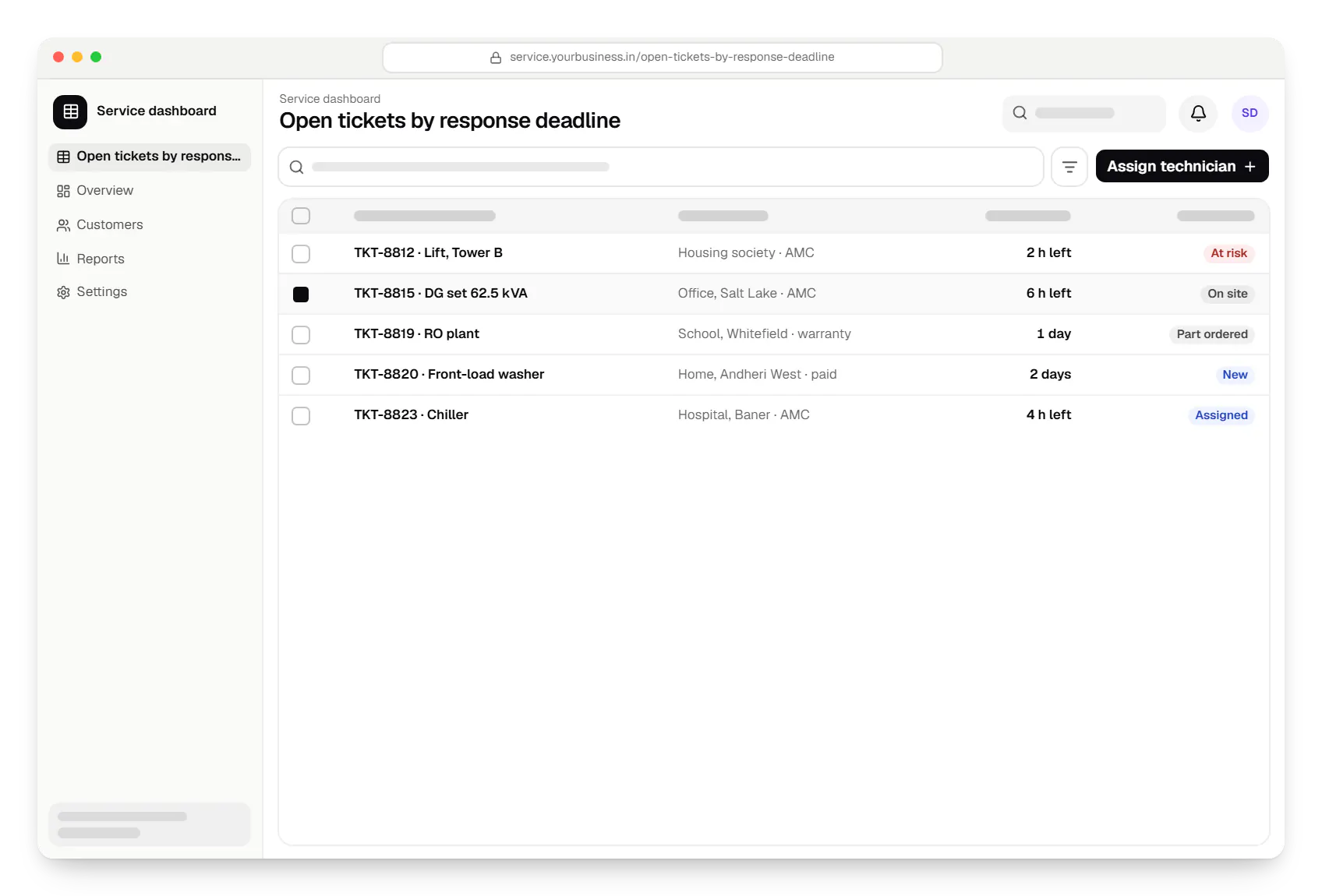Focus the ticket search input field
1322x896 pixels.
point(661,167)
